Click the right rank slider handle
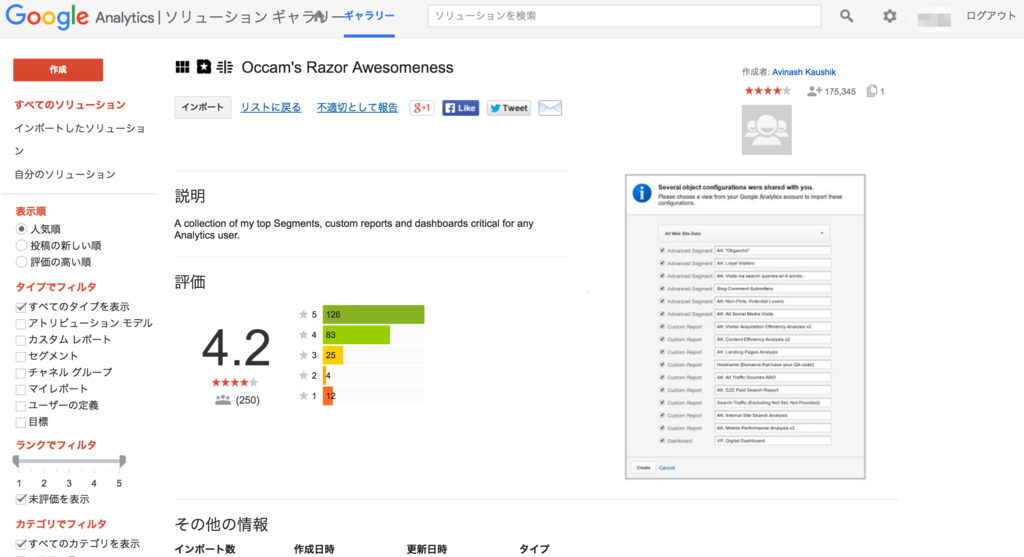This screenshot has height=557, width=1024. 122,461
